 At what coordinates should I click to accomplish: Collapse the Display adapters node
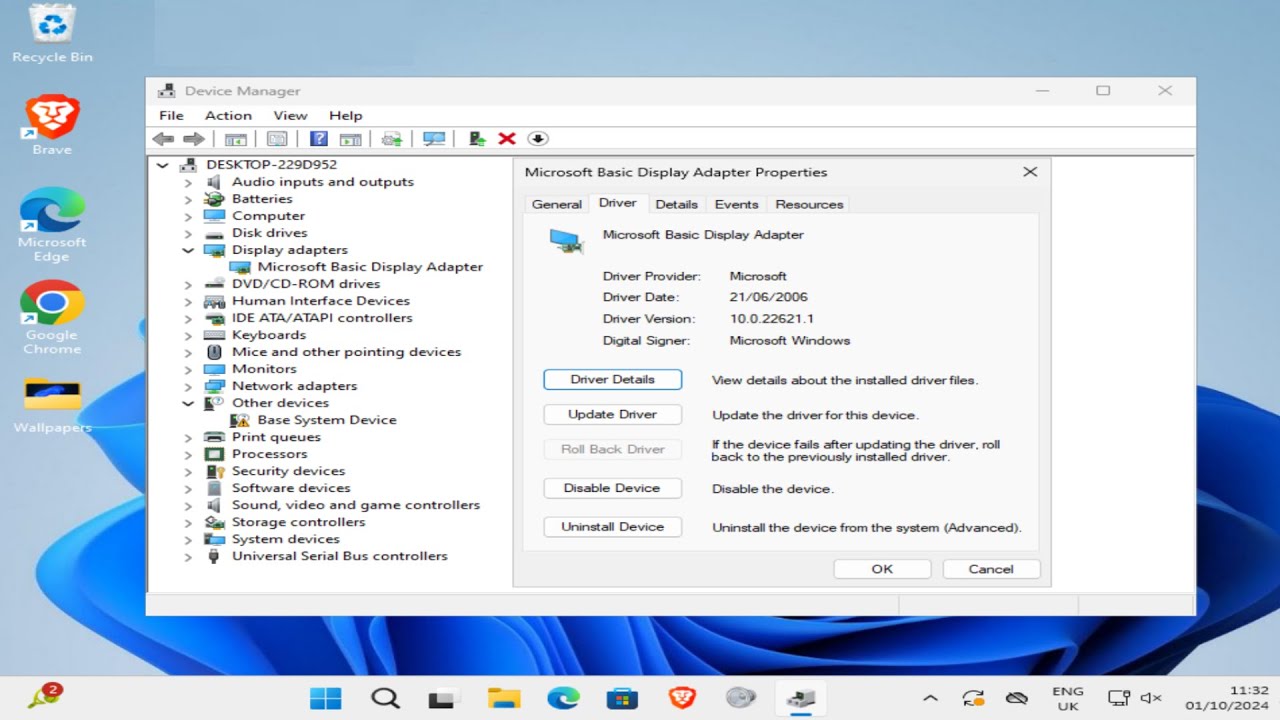click(x=188, y=250)
